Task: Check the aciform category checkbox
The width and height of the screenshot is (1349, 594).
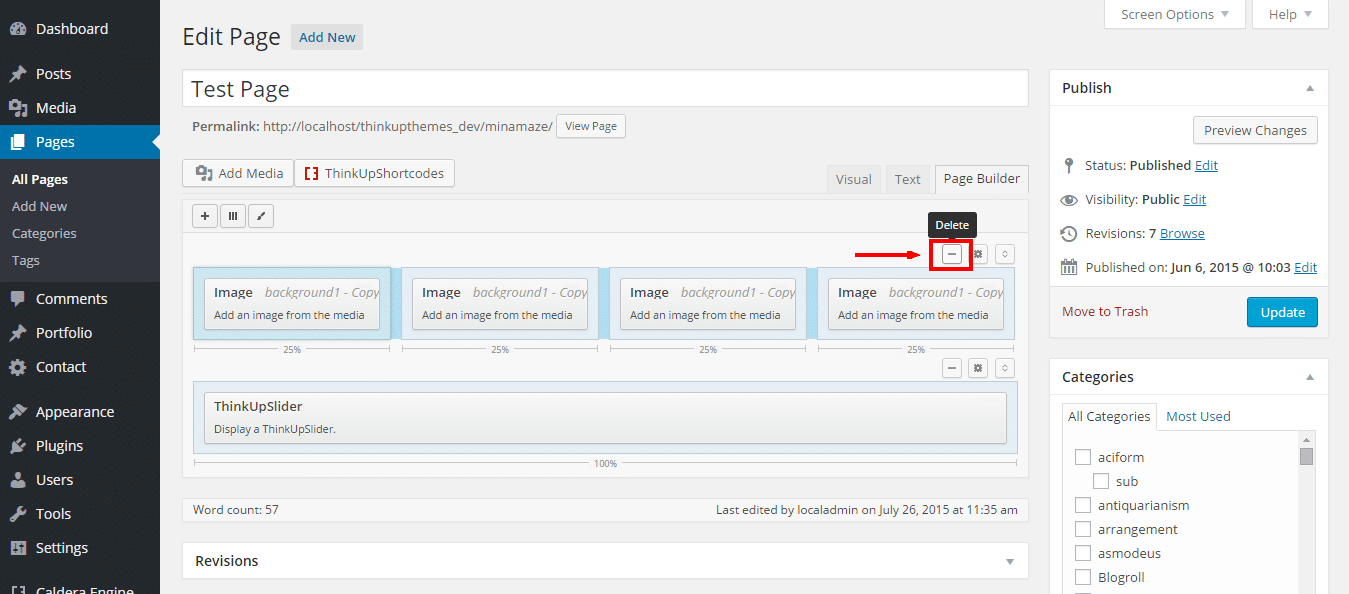Action: coord(1082,457)
